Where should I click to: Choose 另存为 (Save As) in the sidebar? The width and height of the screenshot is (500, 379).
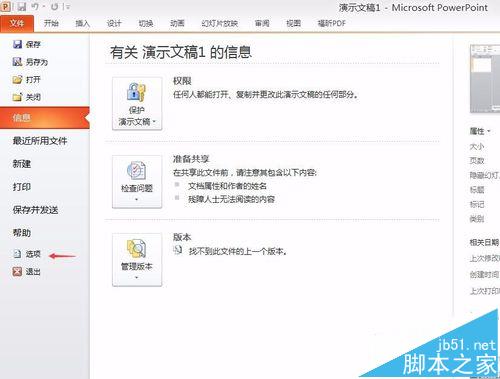pyautogui.click(x=30, y=62)
